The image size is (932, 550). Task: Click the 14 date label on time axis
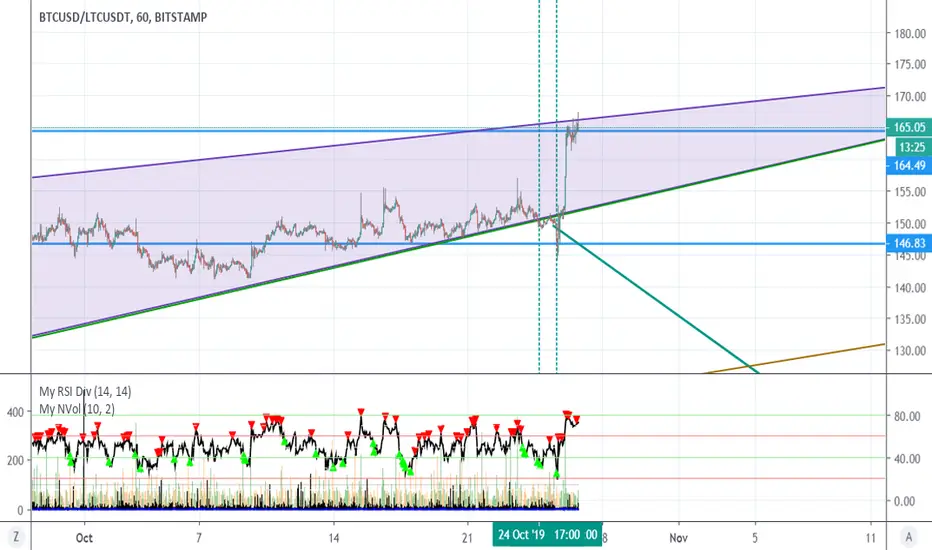click(334, 538)
